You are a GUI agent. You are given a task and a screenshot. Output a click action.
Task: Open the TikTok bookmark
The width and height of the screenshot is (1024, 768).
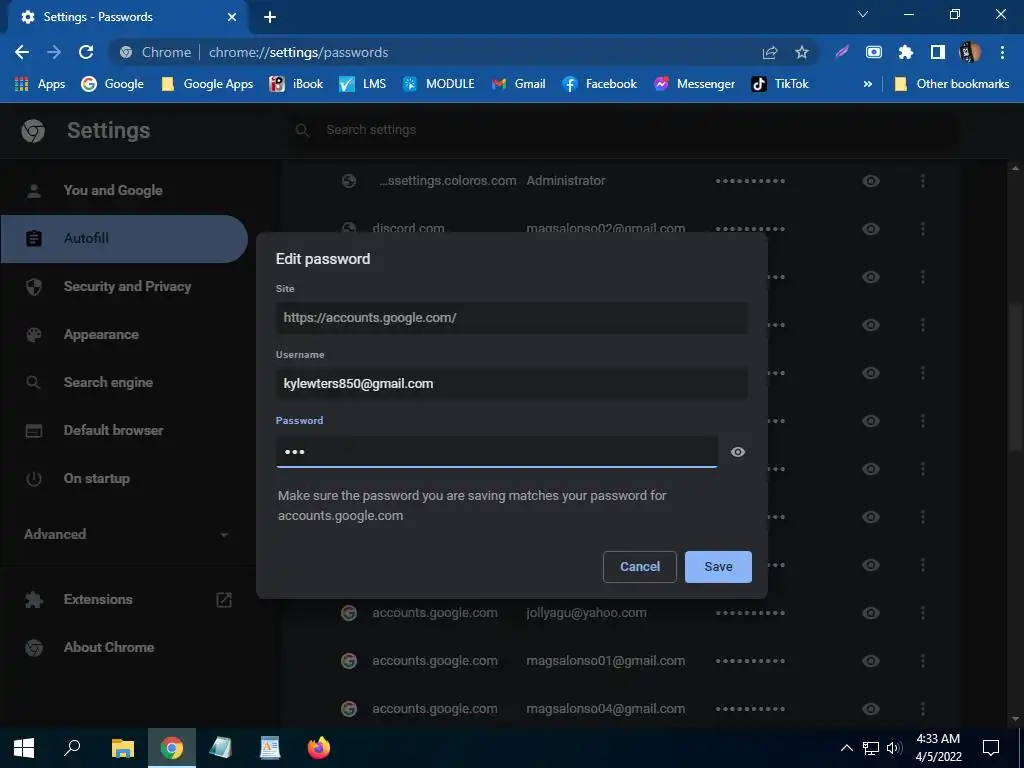pos(780,84)
